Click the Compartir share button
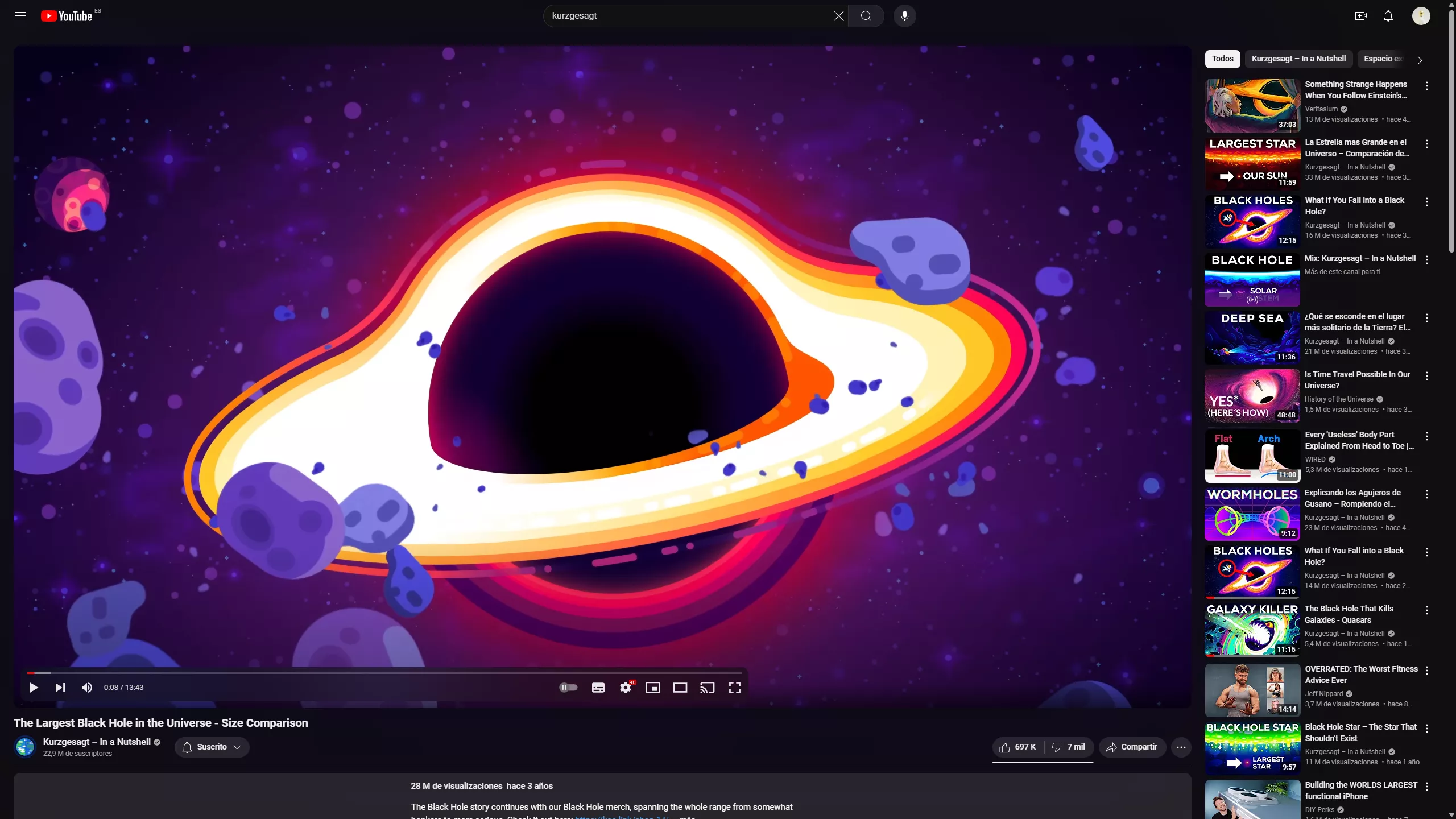This screenshot has height=819, width=1456. (1132, 747)
